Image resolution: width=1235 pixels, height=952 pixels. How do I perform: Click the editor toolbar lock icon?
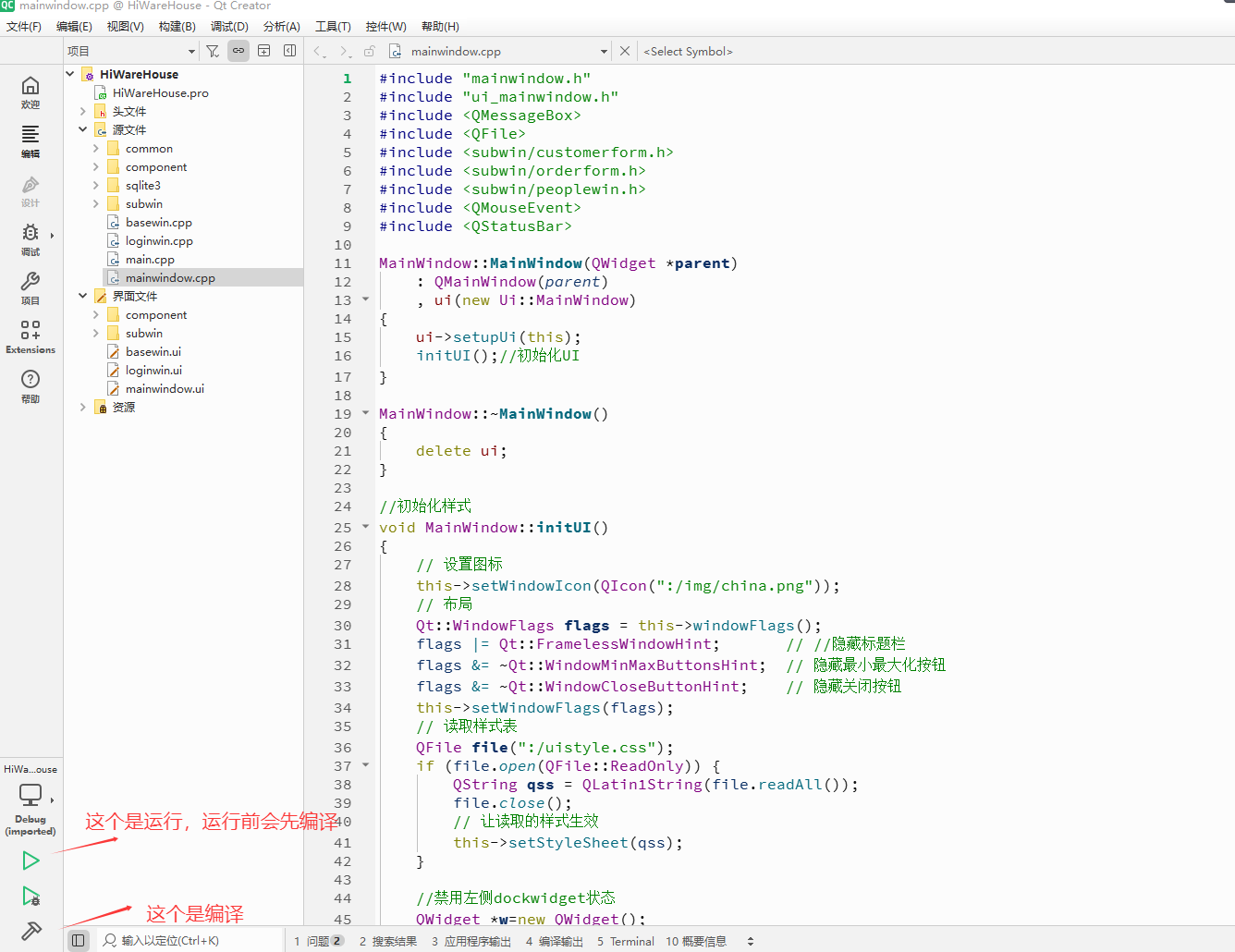click(x=370, y=51)
